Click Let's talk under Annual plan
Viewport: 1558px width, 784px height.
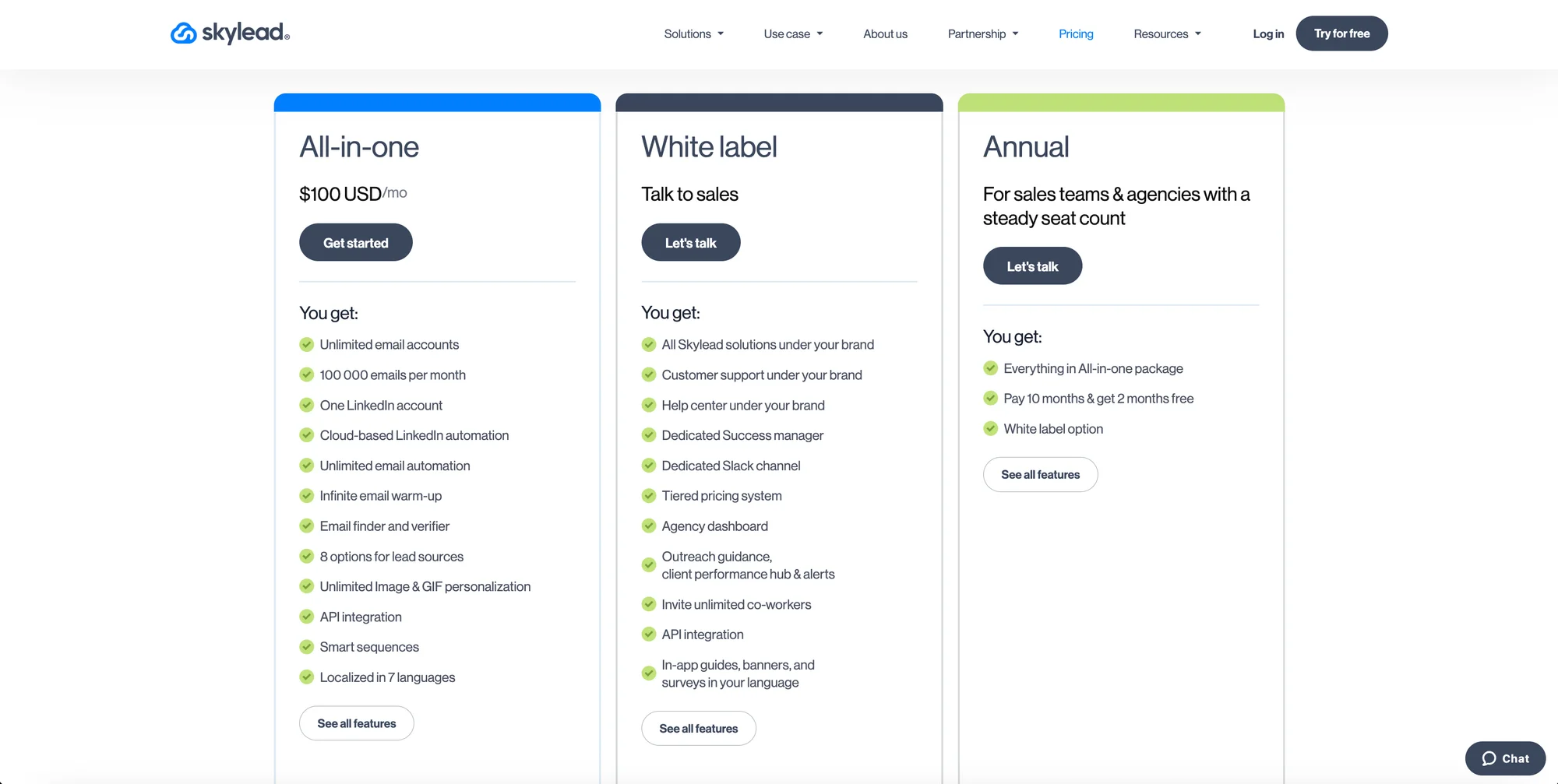coord(1032,265)
